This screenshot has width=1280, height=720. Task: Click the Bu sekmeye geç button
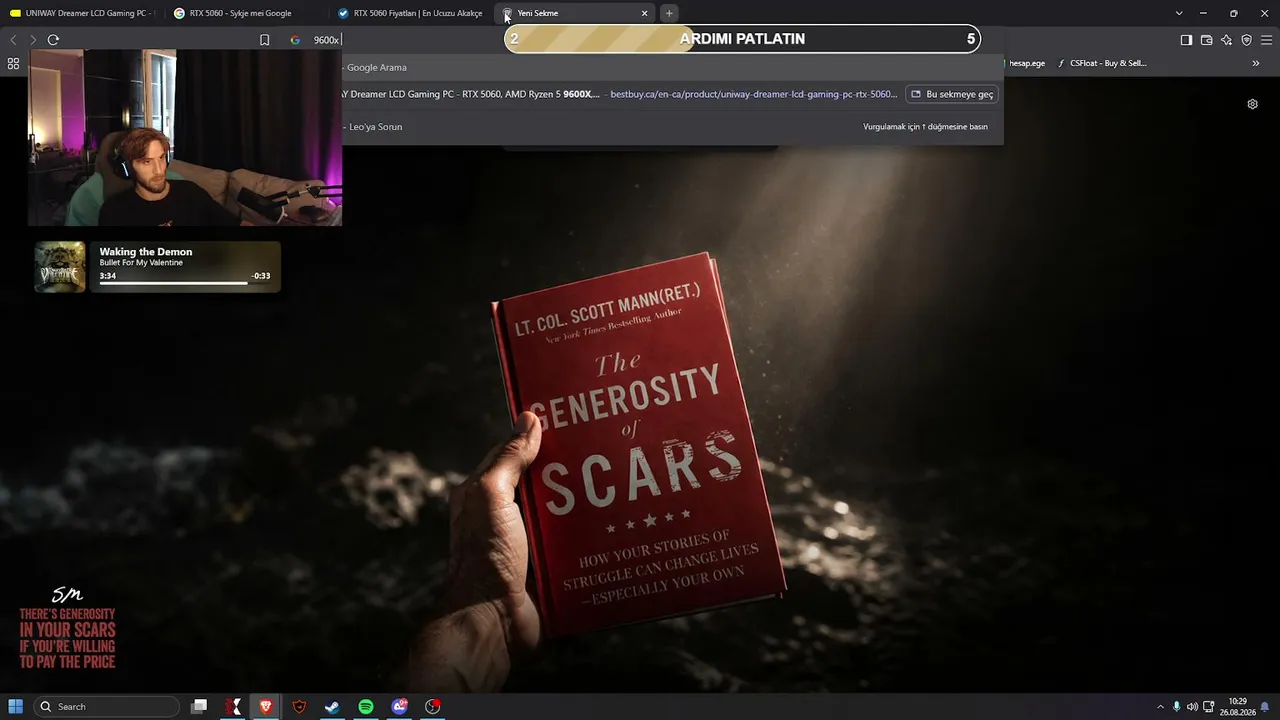point(951,94)
